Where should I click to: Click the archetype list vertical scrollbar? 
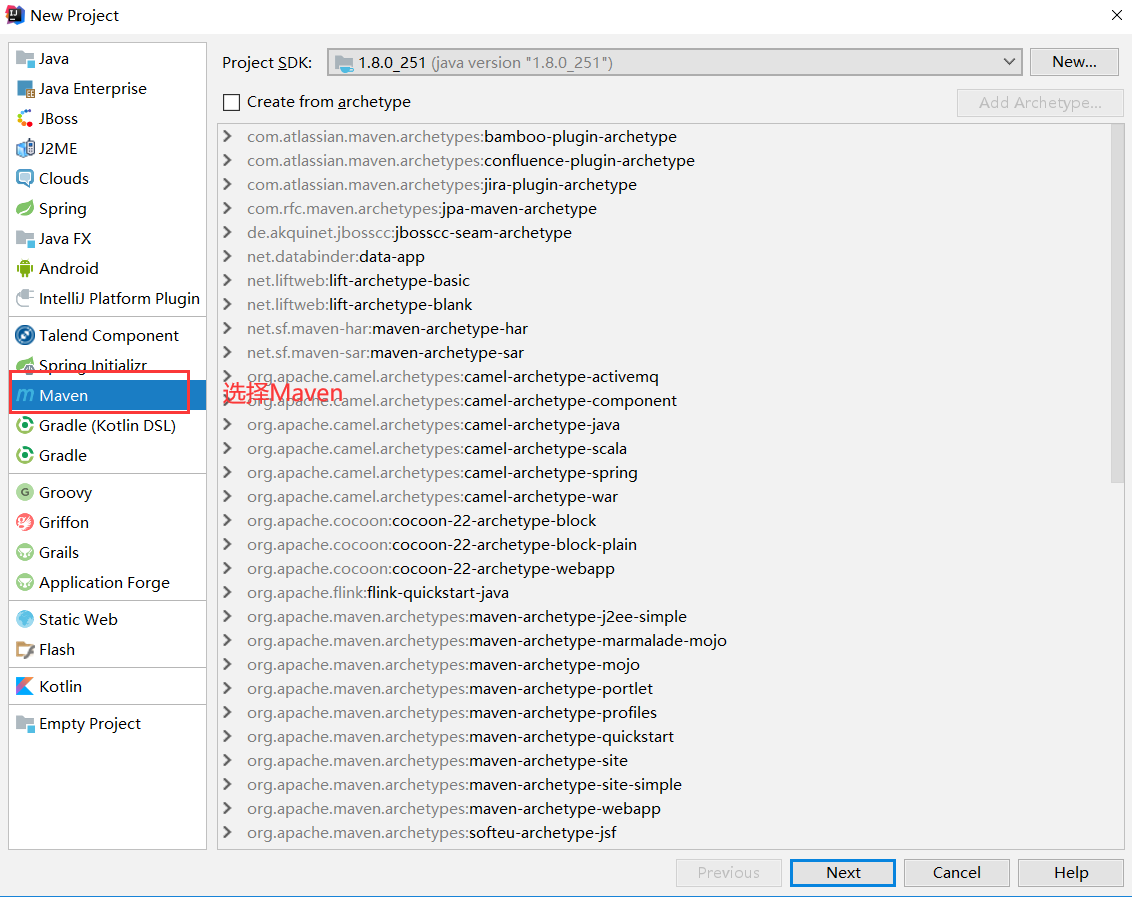[1118, 303]
